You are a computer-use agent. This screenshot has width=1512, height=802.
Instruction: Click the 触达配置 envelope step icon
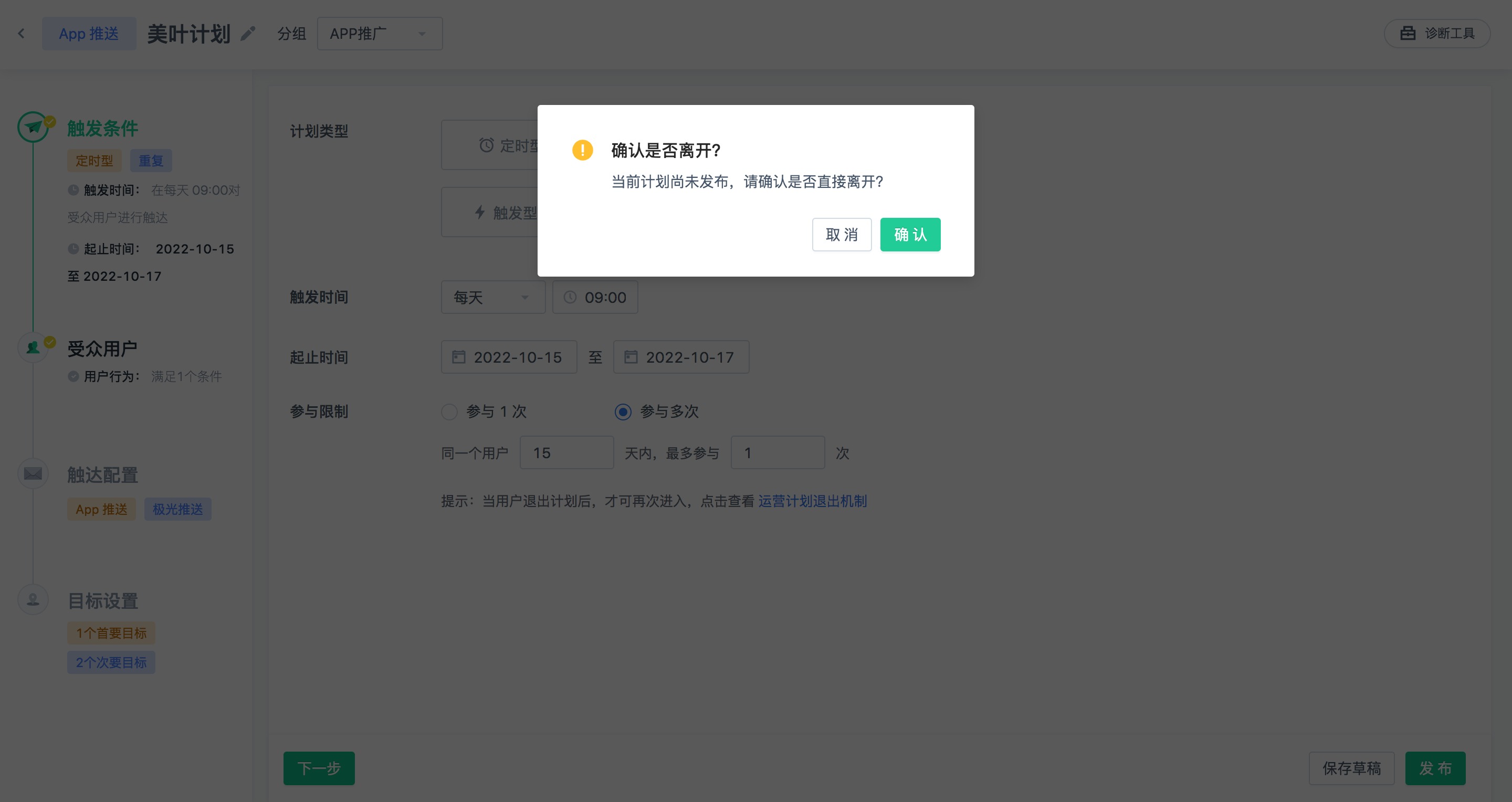click(33, 473)
